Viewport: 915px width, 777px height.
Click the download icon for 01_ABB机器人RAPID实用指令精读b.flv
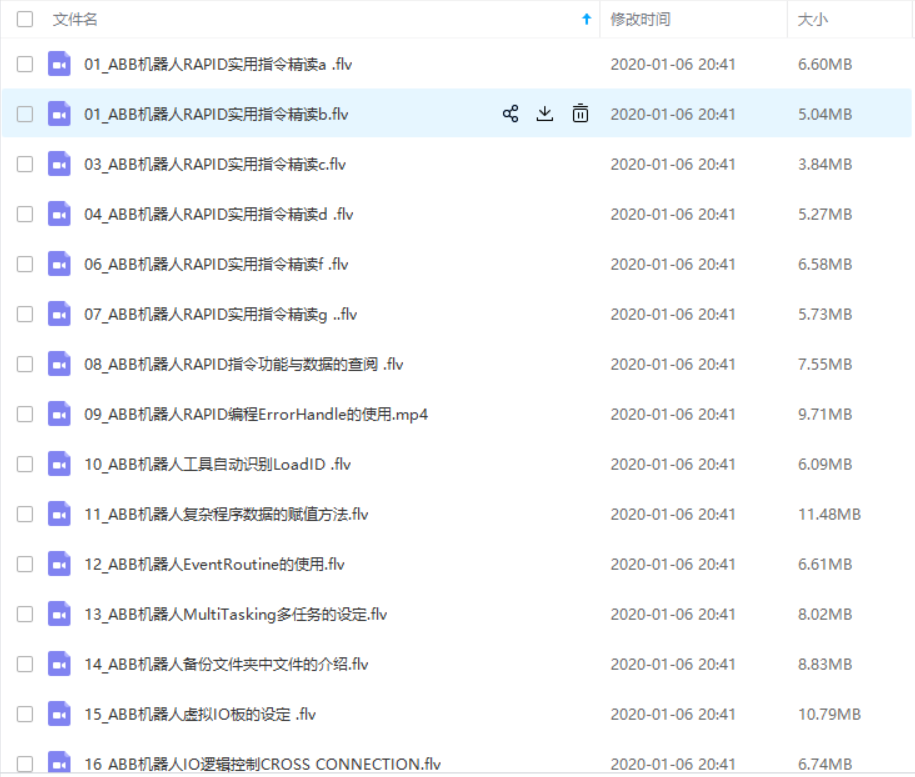[x=545, y=113]
